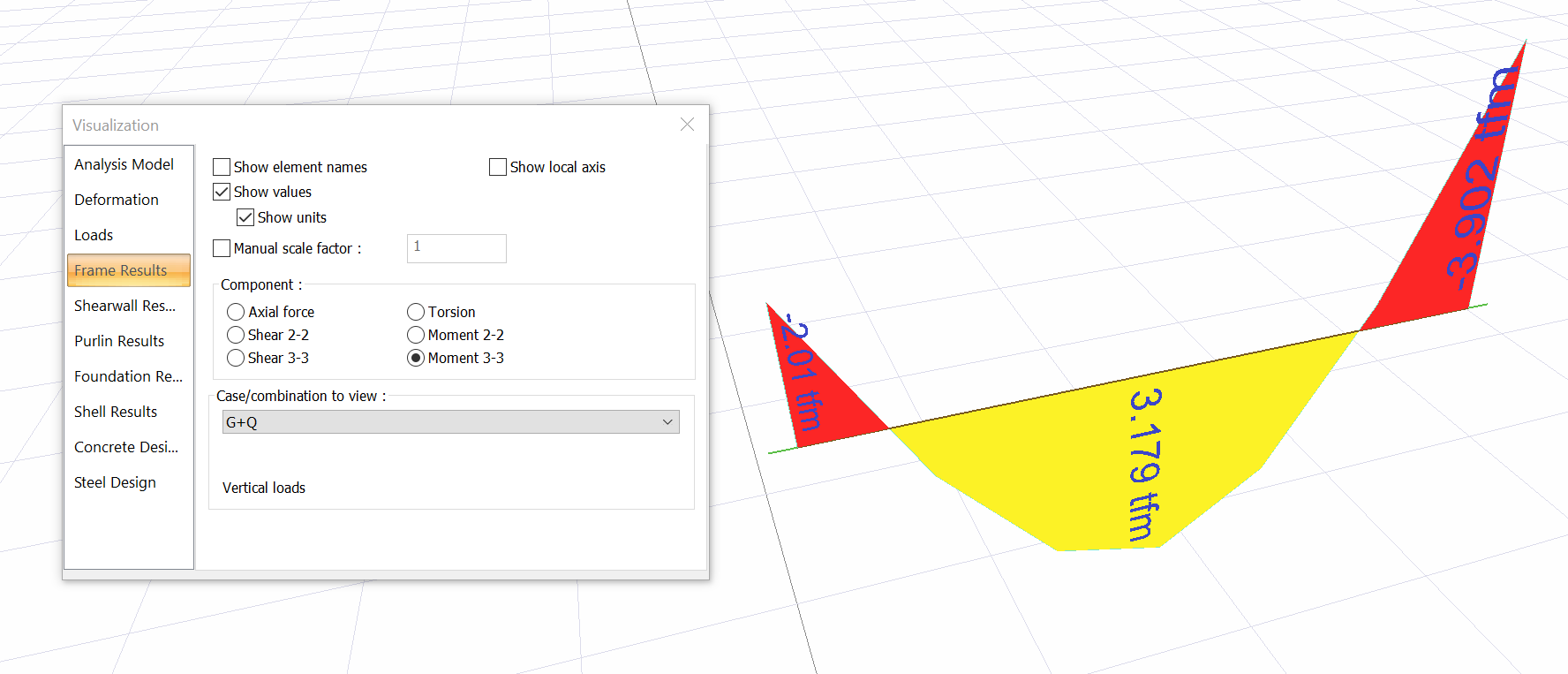Image resolution: width=1568 pixels, height=674 pixels.
Task: Select the Loads tab
Action: pyautogui.click(x=94, y=235)
